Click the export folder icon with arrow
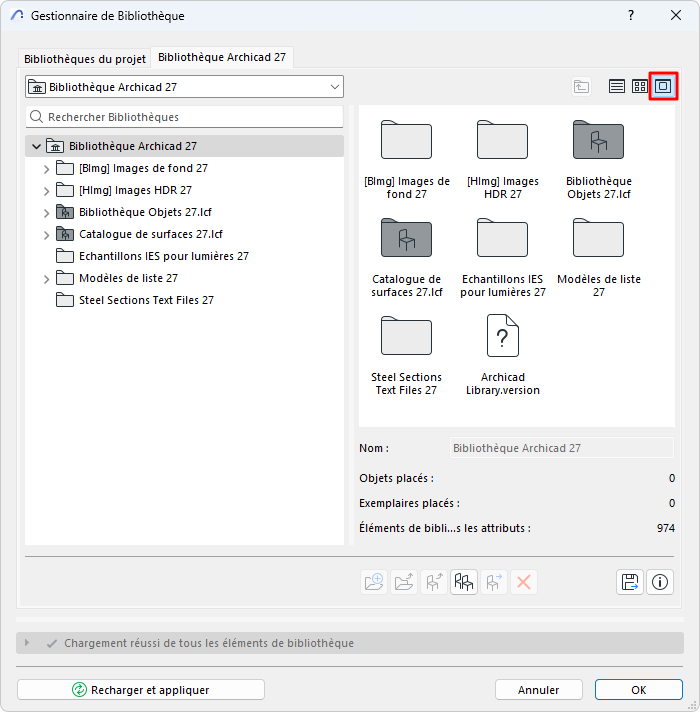The image size is (700, 712). [x=404, y=582]
